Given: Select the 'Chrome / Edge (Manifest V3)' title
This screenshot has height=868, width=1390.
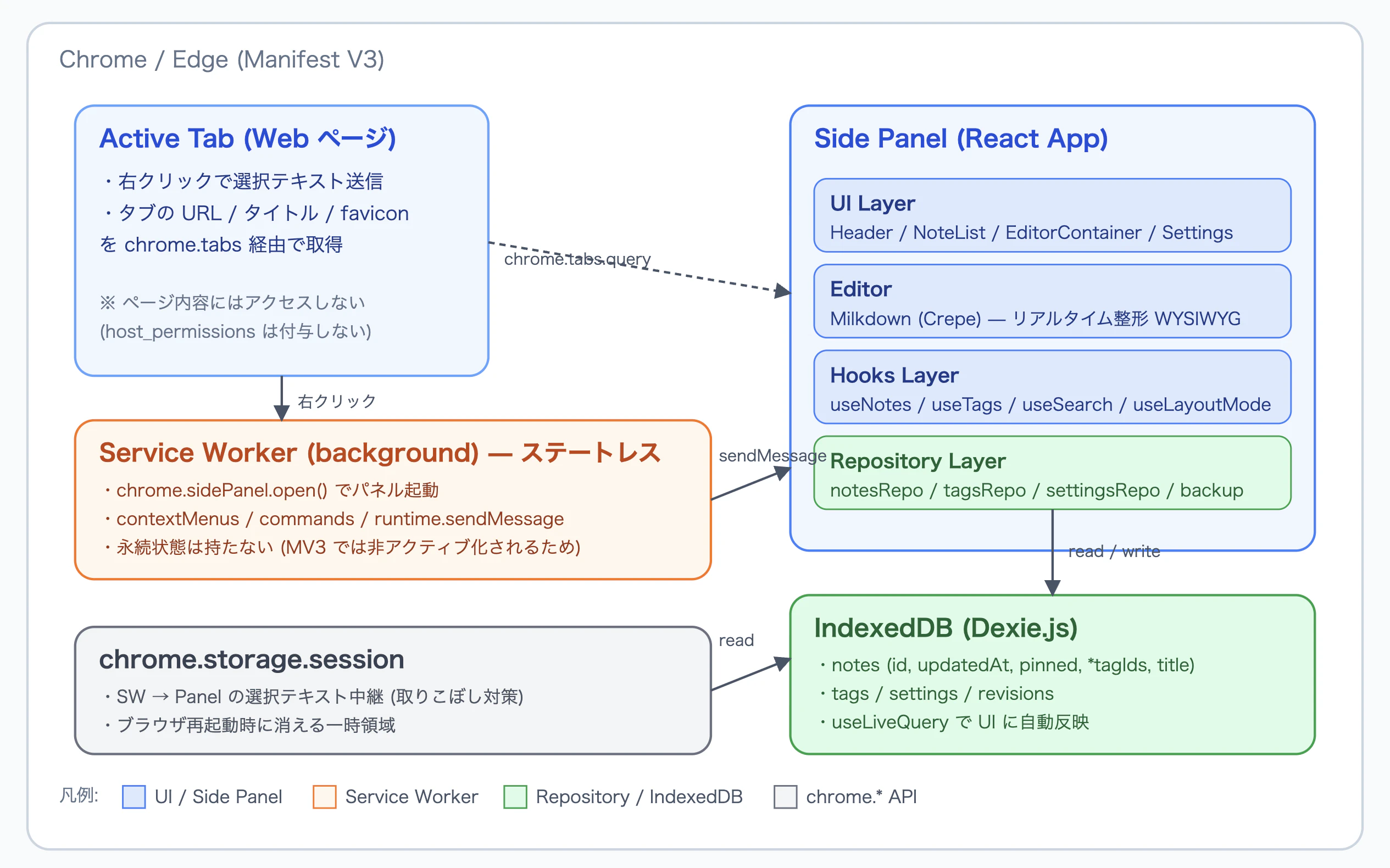Looking at the screenshot, I should (221, 60).
